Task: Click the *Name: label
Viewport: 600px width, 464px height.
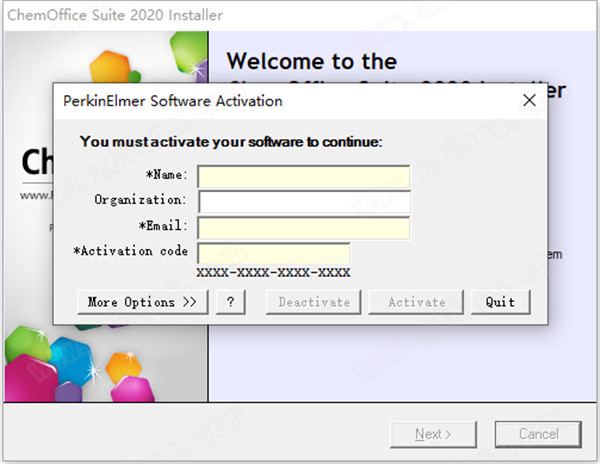Action: (167, 175)
